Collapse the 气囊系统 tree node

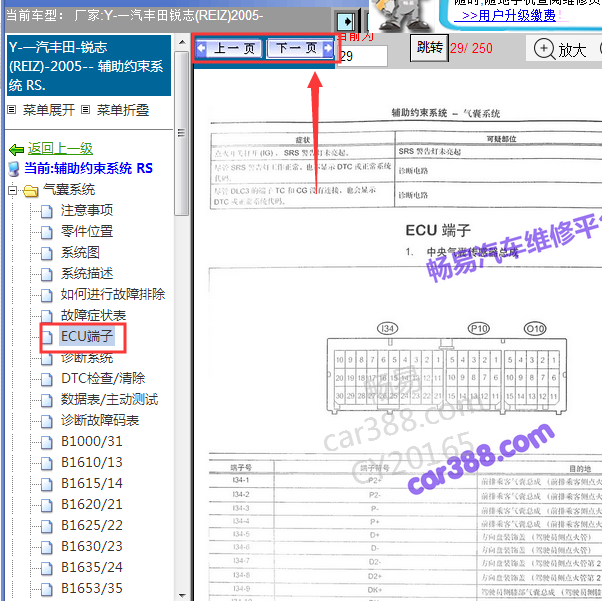(12, 190)
